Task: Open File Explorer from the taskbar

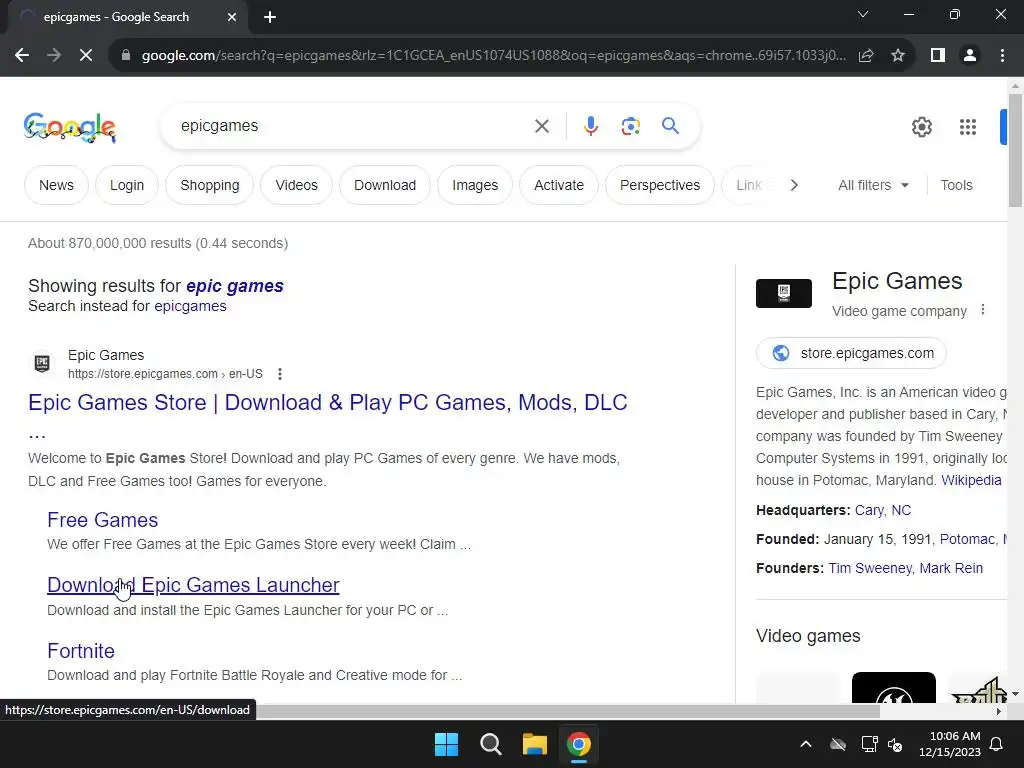Action: [534, 744]
